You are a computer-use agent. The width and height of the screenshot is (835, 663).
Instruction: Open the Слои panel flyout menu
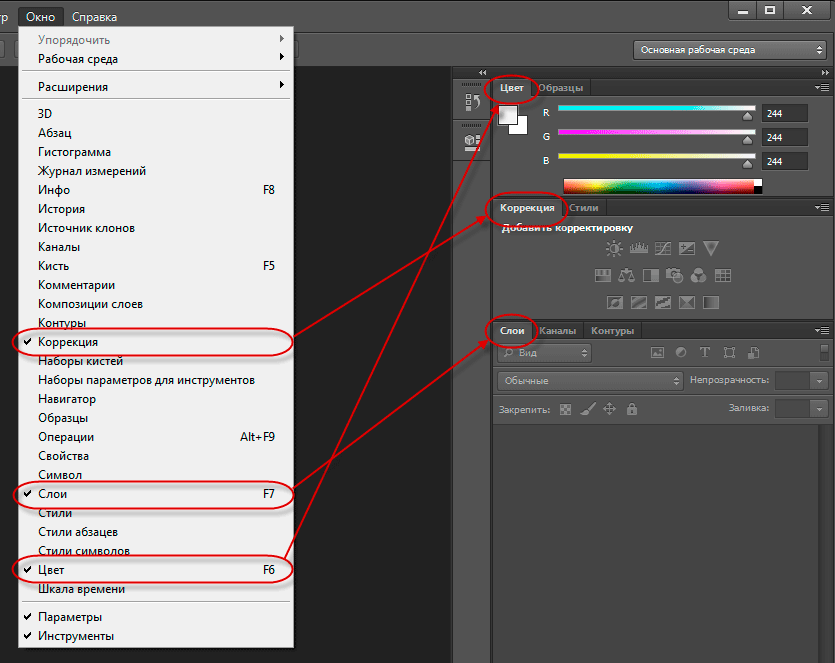[x=822, y=330]
